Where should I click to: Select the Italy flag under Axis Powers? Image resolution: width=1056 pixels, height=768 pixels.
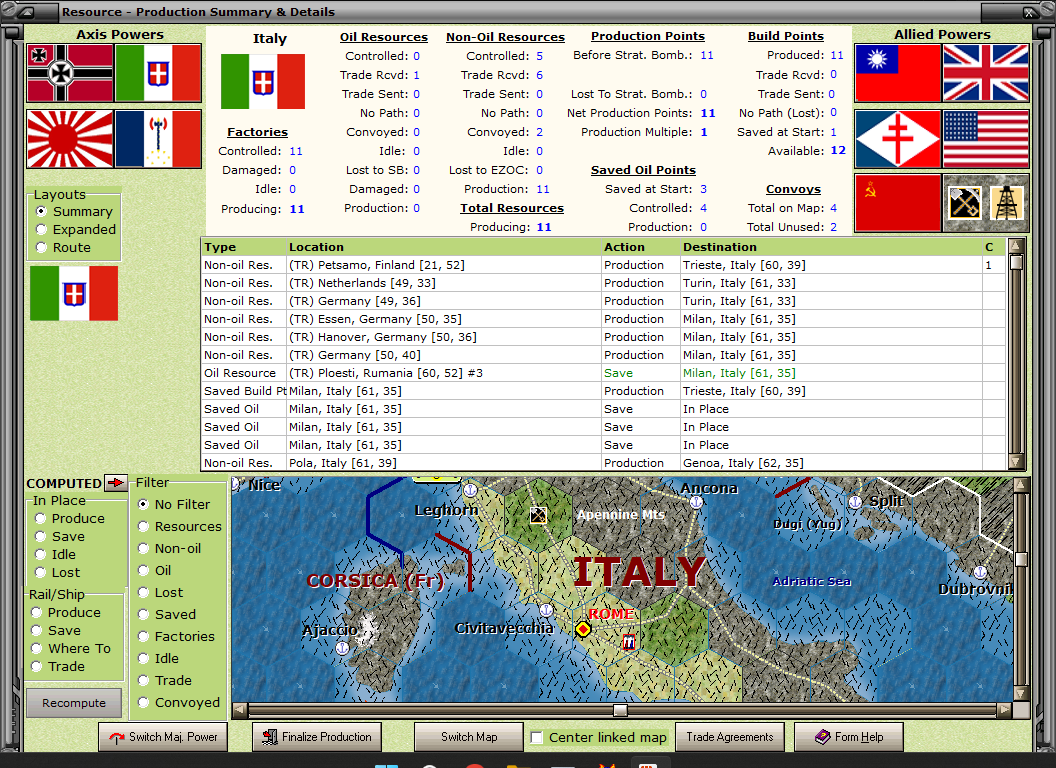click(x=158, y=73)
